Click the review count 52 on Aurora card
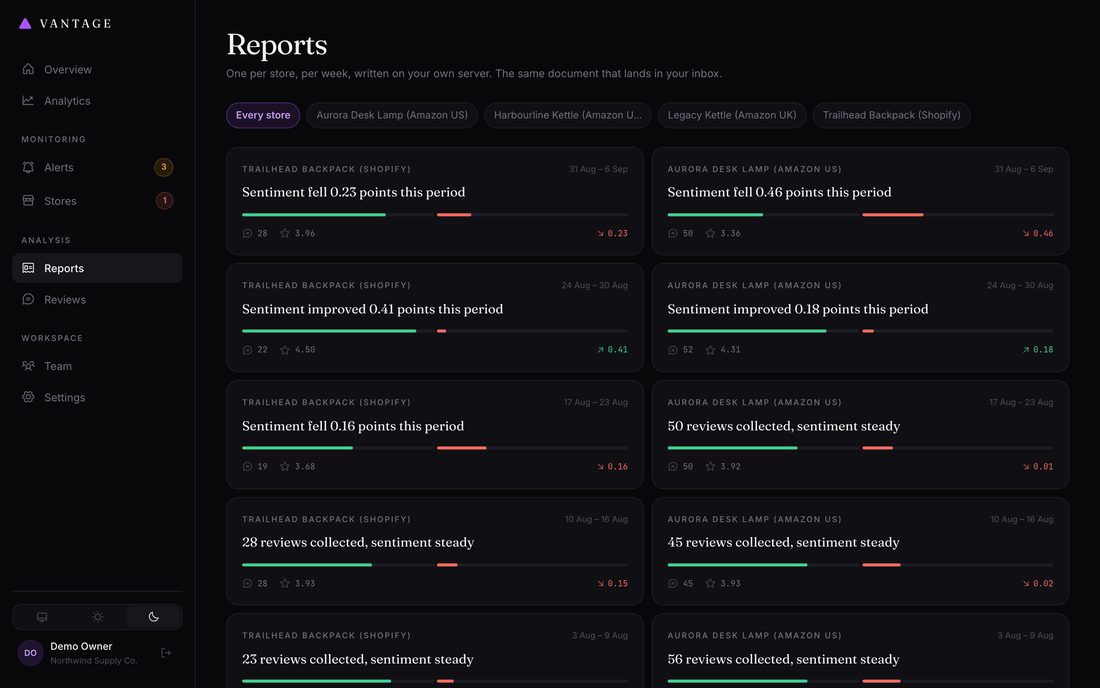The width and height of the screenshot is (1100, 688). tap(688, 350)
